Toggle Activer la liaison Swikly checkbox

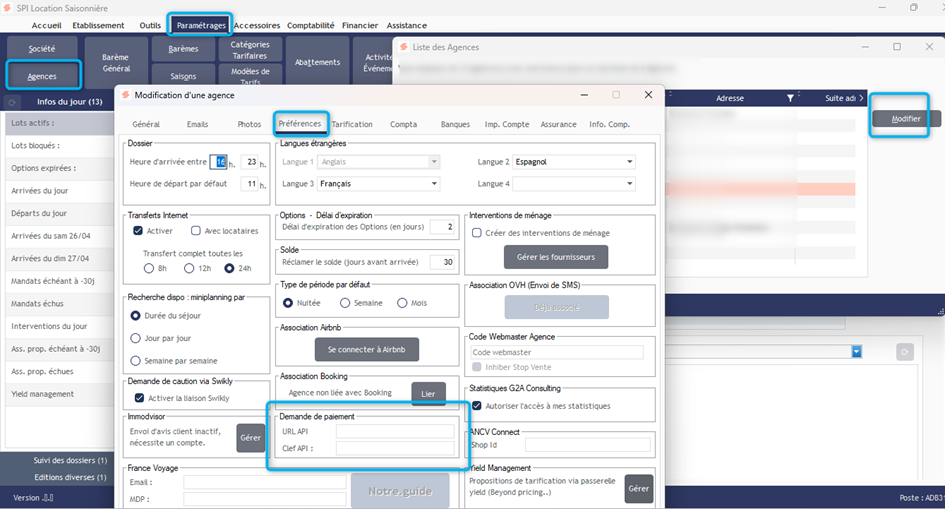tap(140, 397)
